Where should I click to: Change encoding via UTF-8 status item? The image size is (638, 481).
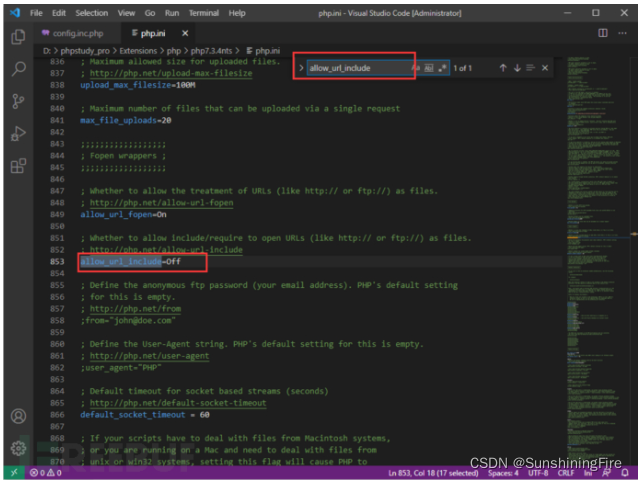click(538, 473)
